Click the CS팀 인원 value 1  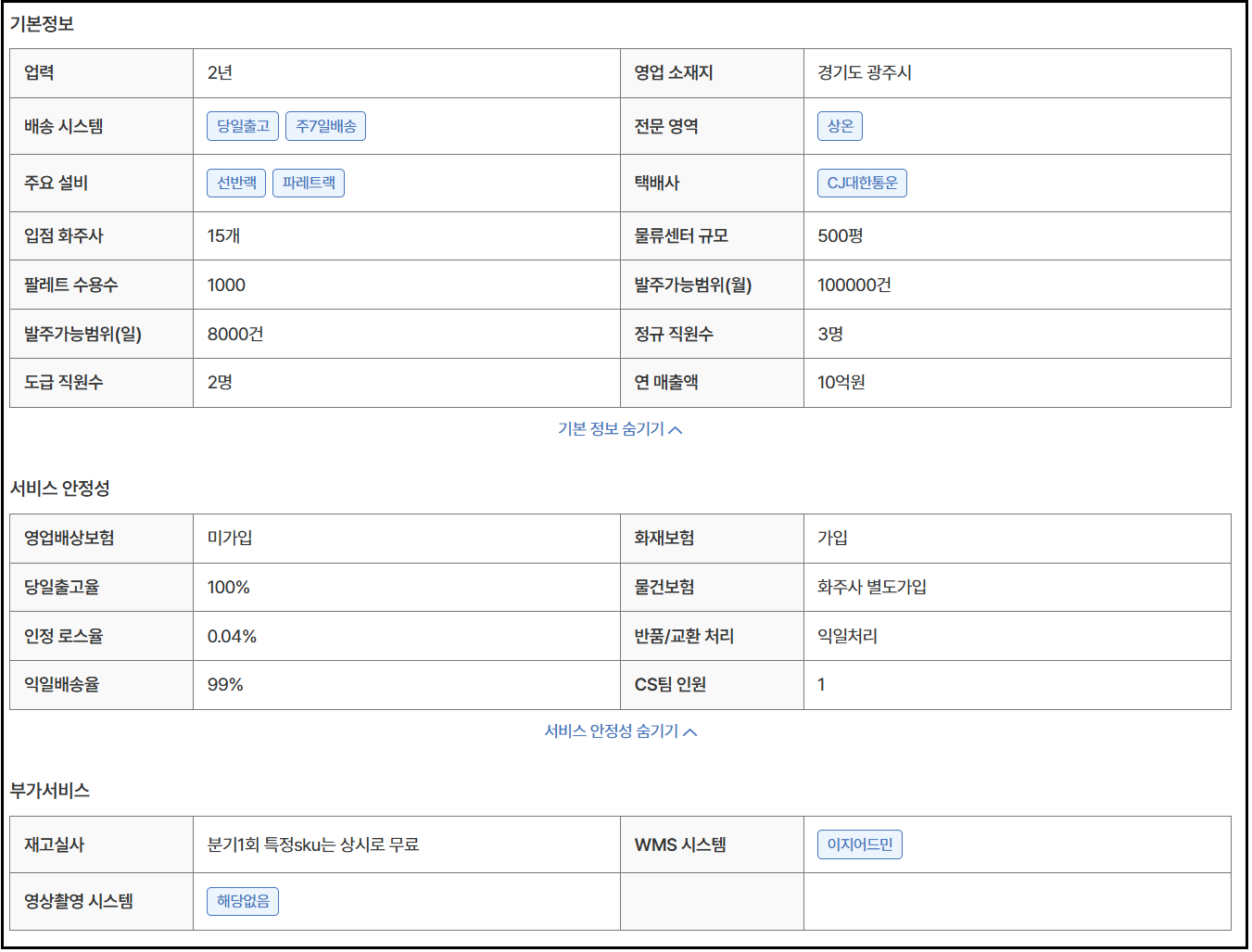tap(821, 685)
